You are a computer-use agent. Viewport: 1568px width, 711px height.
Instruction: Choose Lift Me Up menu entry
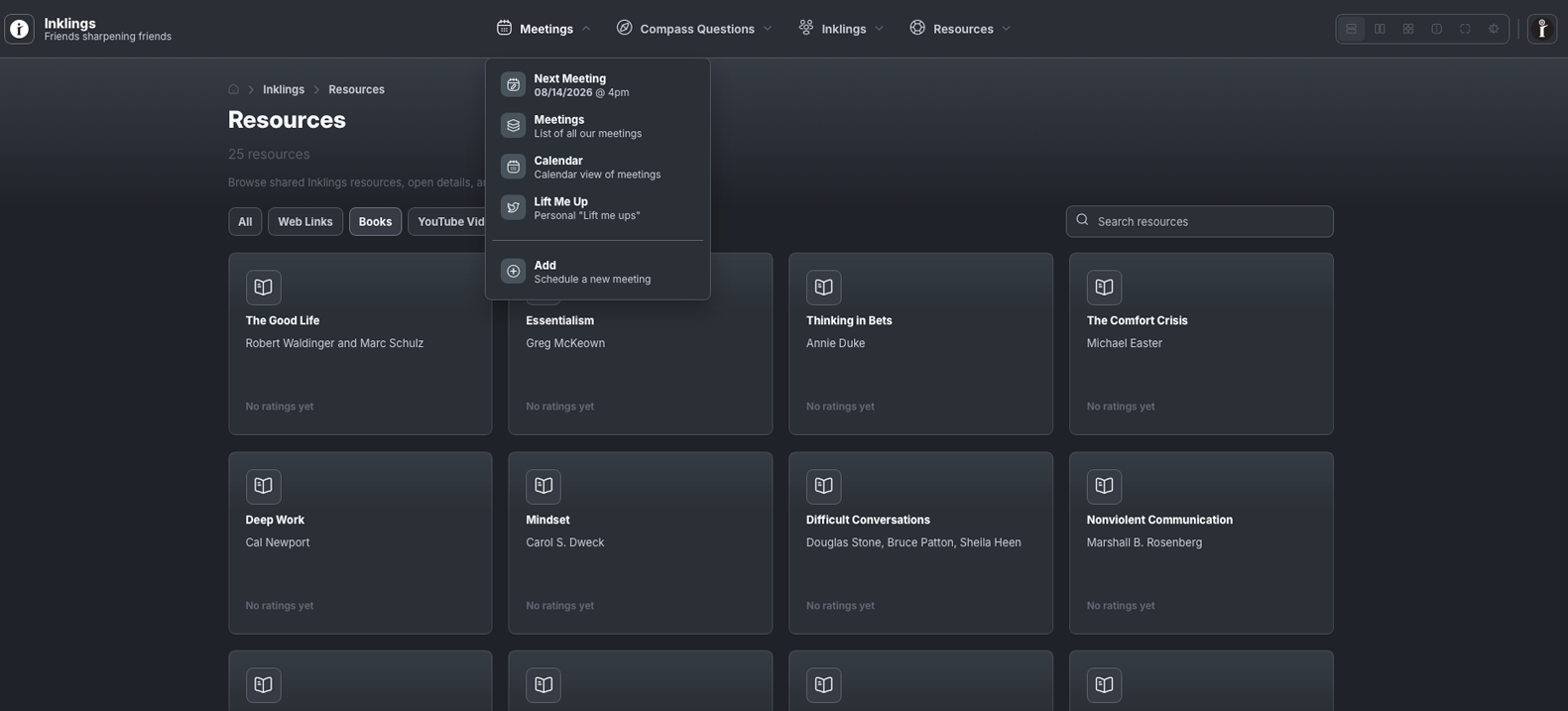coord(598,208)
